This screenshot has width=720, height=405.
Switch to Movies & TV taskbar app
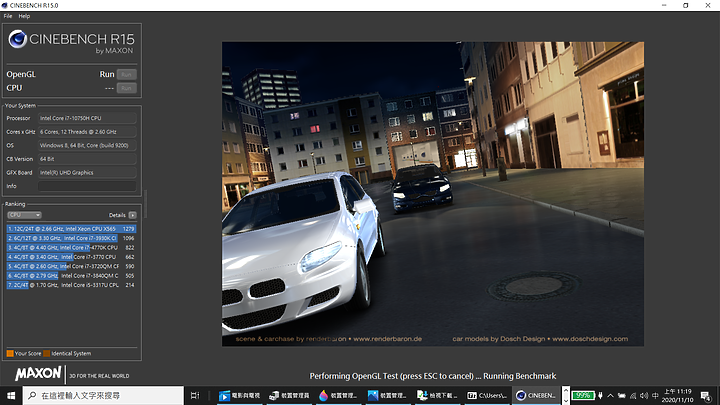[239, 395]
